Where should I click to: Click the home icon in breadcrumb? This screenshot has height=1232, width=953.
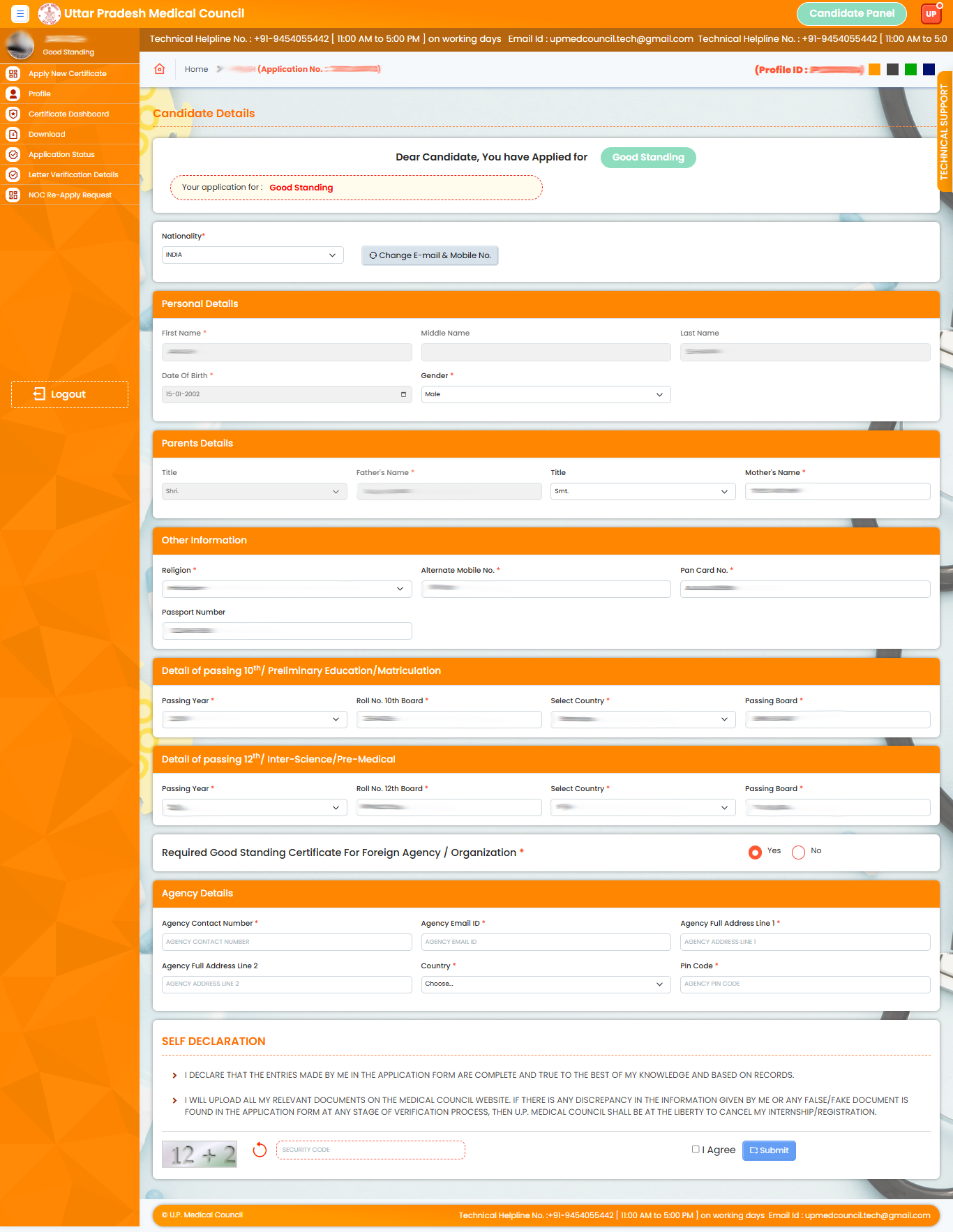pyautogui.click(x=160, y=69)
